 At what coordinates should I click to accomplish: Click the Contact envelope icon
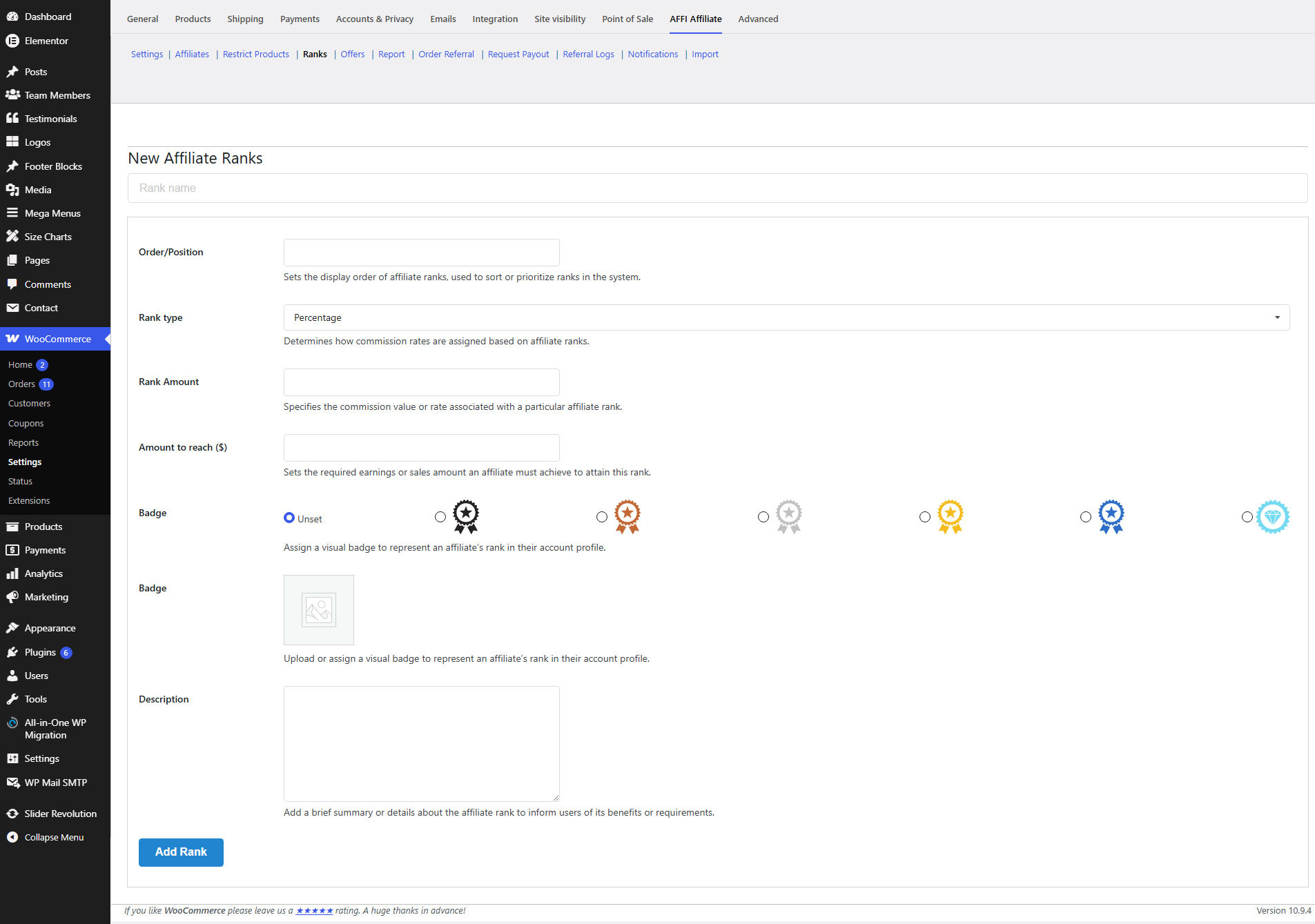click(12, 308)
